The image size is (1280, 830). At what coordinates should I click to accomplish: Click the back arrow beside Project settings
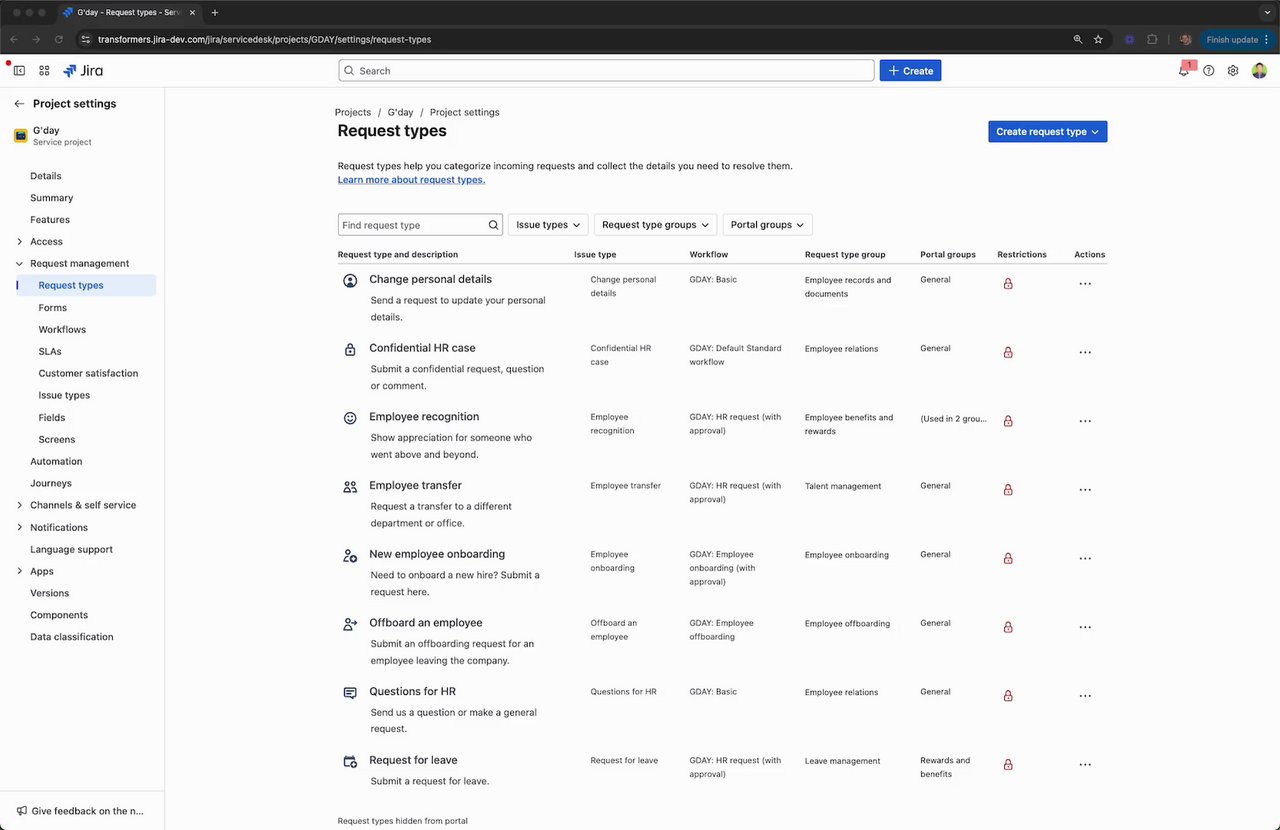point(19,104)
